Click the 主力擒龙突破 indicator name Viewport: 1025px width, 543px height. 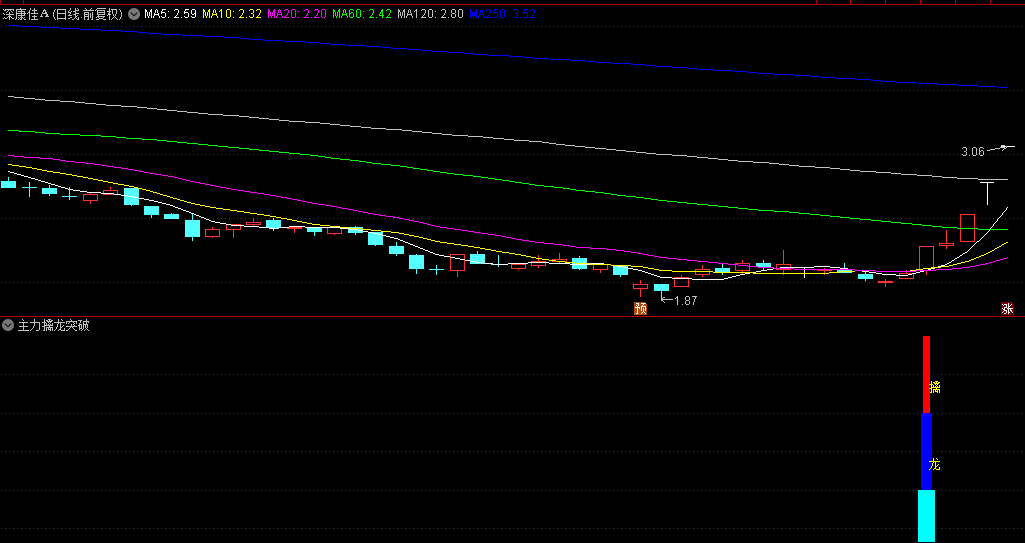point(53,325)
